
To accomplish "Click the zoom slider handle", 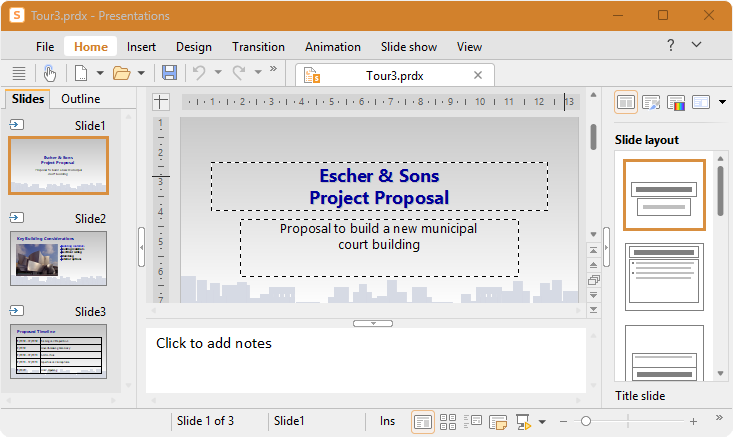I will point(586,422).
